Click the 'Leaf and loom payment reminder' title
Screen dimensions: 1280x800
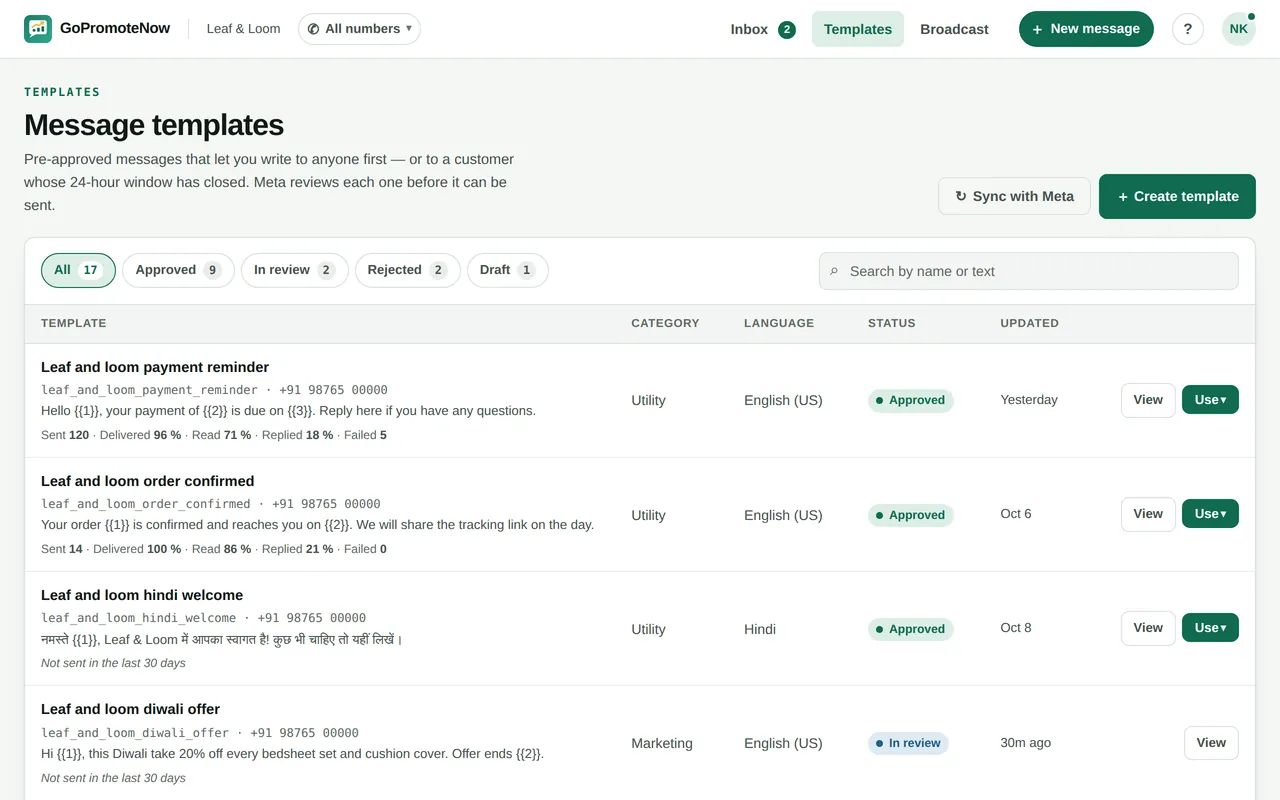(x=155, y=367)
